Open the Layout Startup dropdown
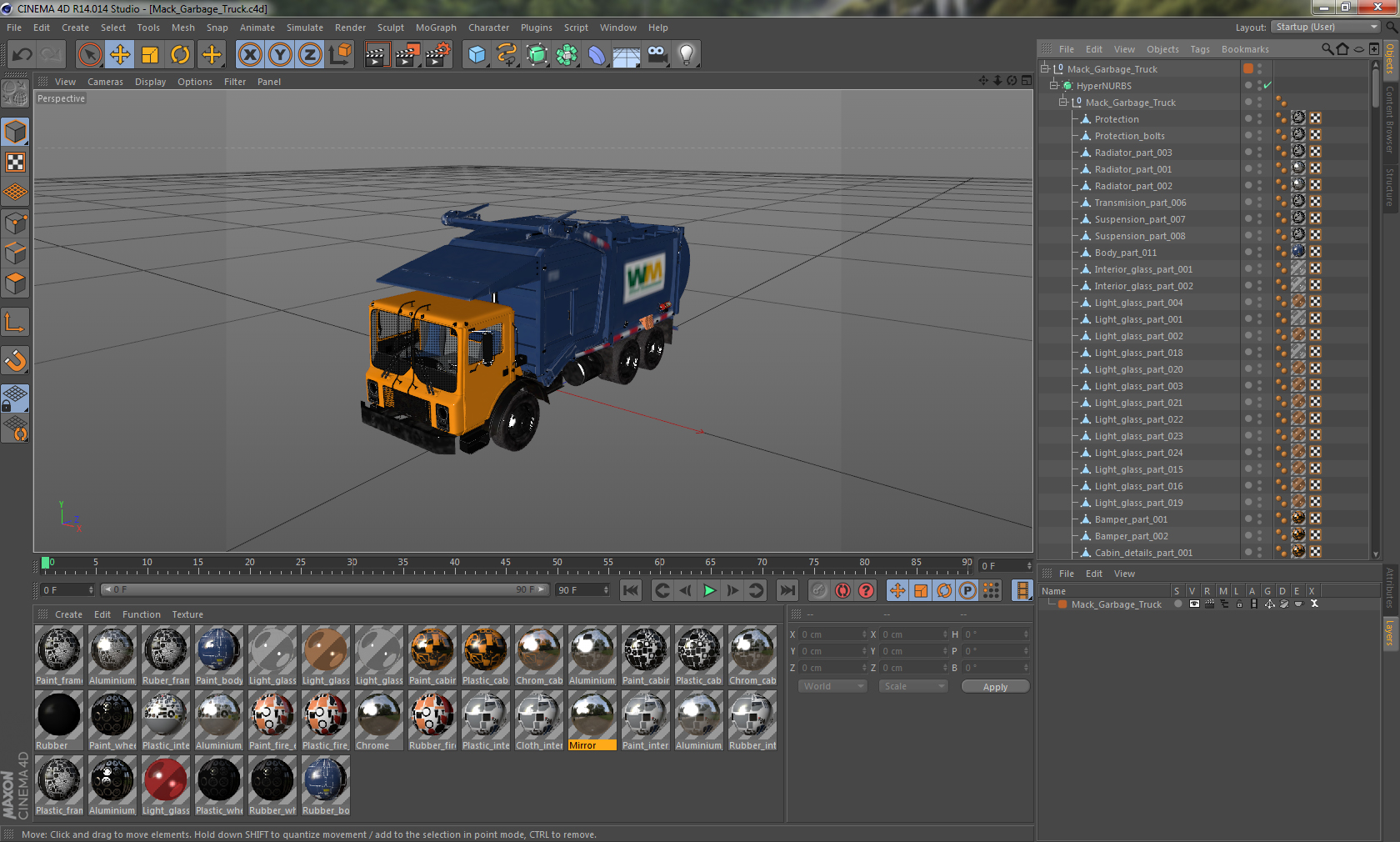 click(1327, 27)
